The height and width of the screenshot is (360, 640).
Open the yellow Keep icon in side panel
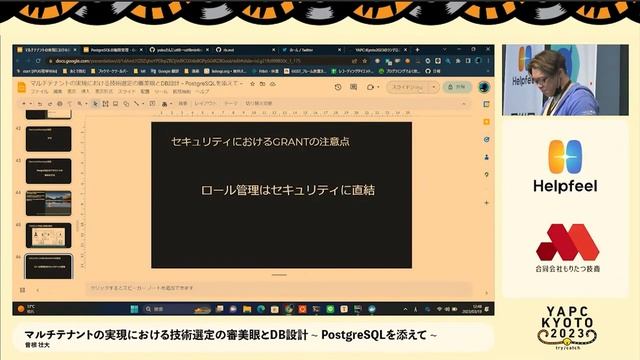[x=486, y=122]
